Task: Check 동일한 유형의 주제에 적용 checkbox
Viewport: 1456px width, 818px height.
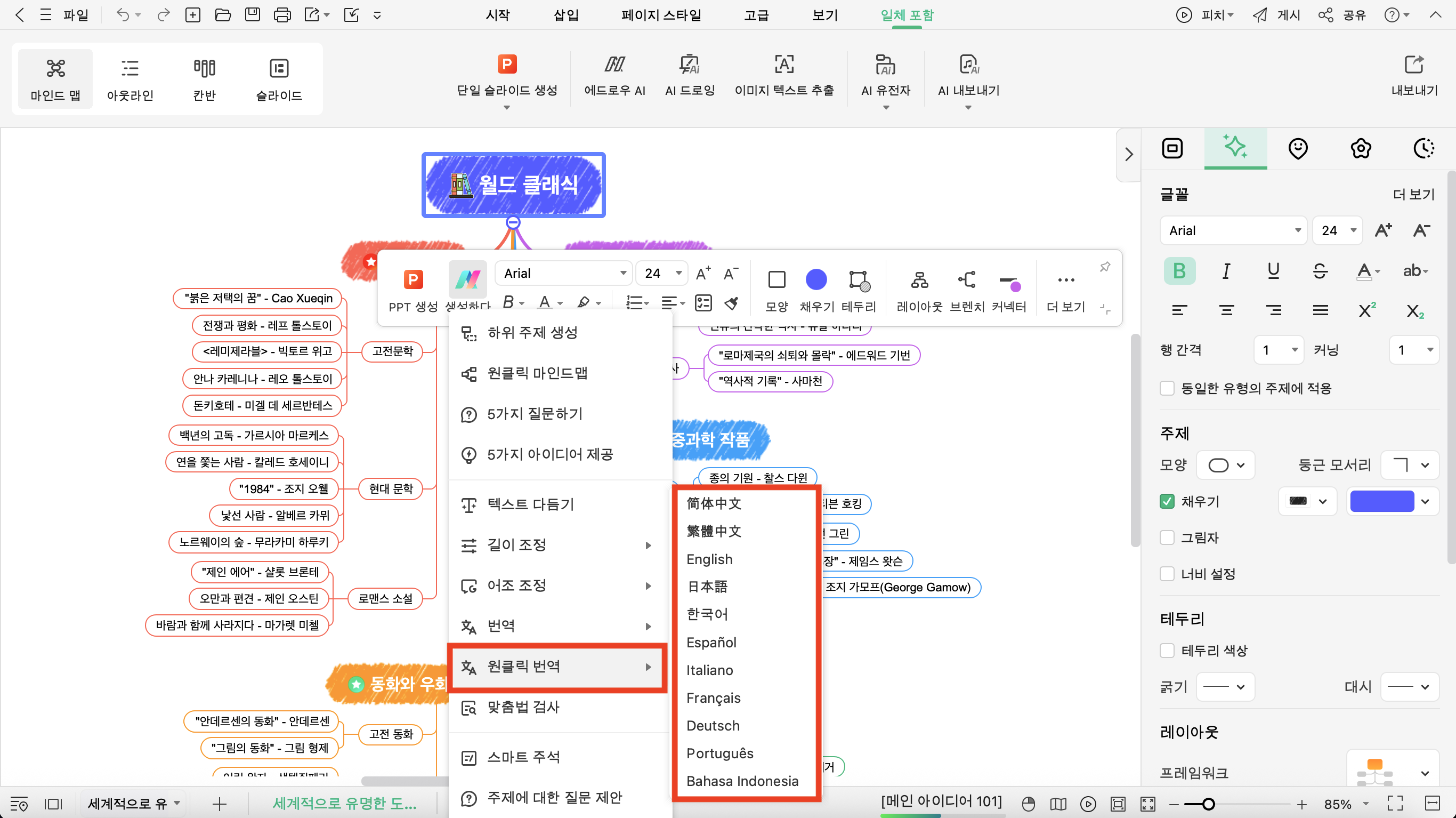Action: [x=1167, y=388]
